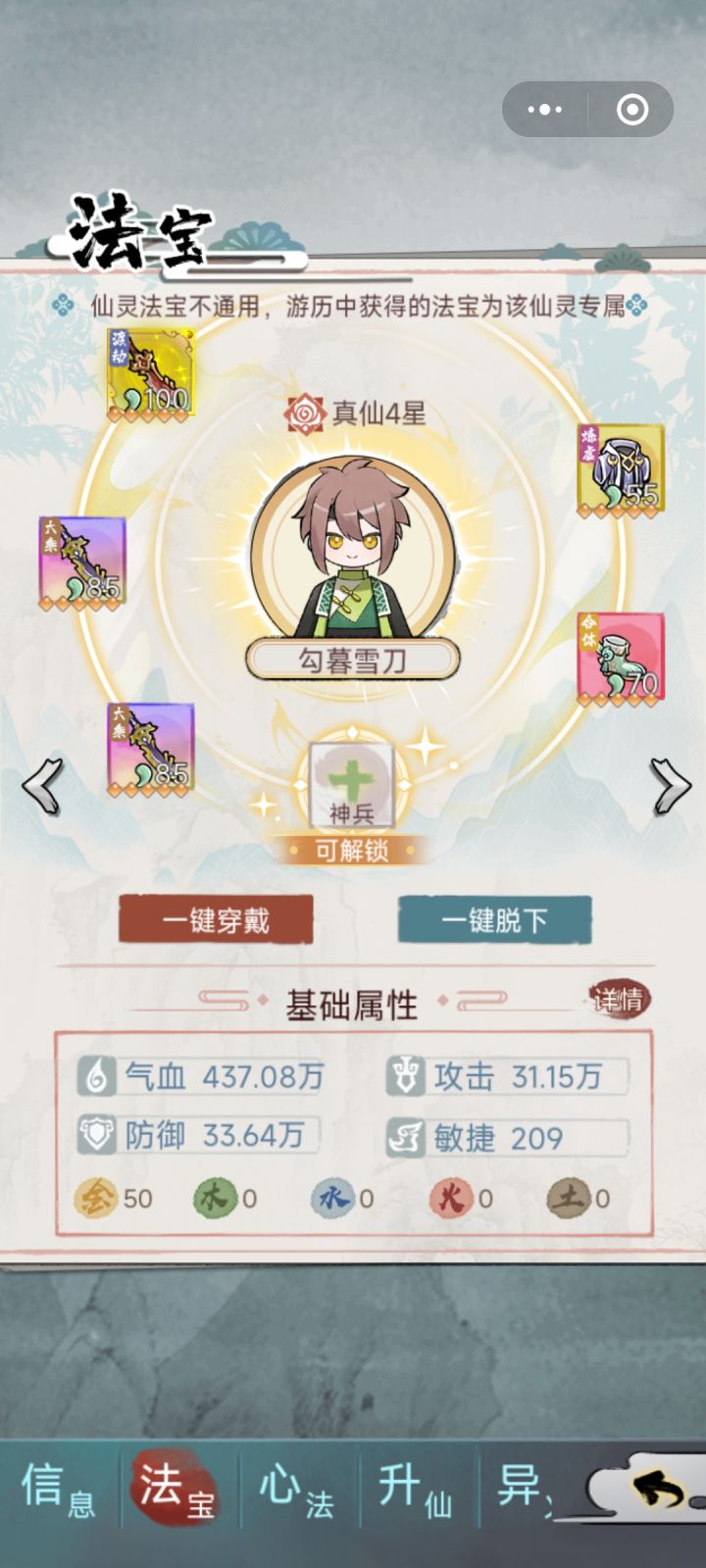The width and height of the screenshot is (706, 1568).
Task: Click the 一键穿戴 button
Action: click(x=216, y=920)
